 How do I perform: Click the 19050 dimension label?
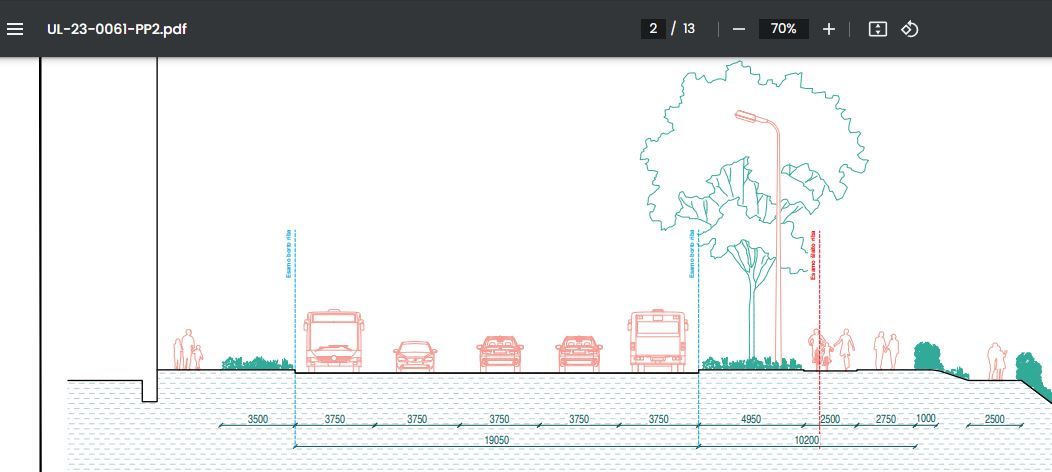coord(497,439)
